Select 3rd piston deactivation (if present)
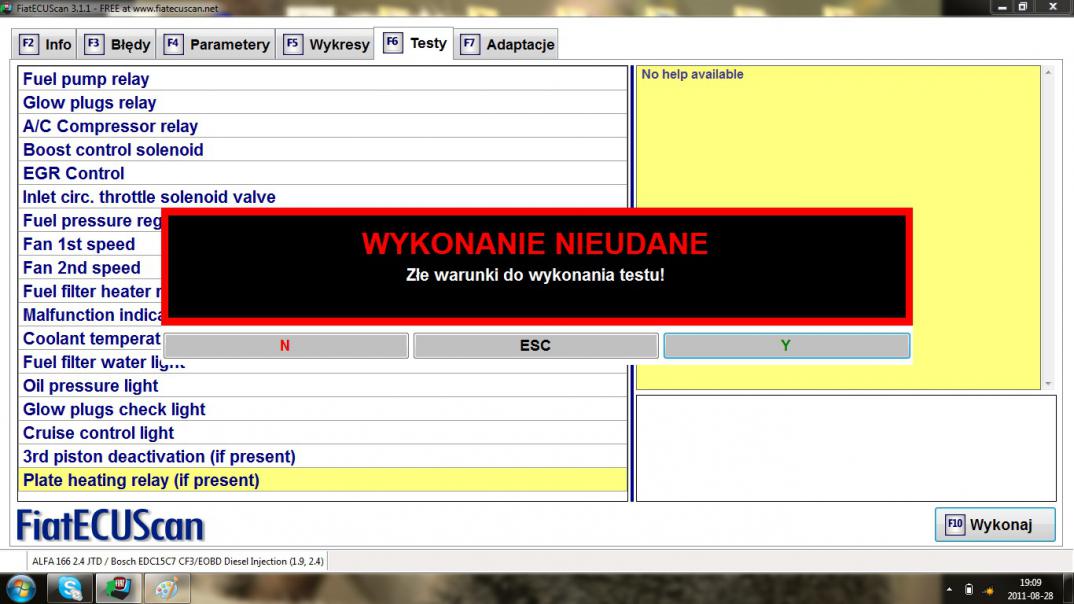 (323, 457)
